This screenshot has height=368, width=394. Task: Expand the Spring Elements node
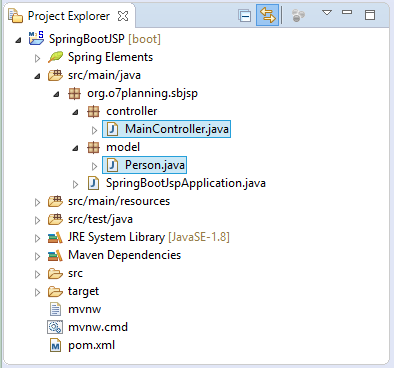[37, 58]
